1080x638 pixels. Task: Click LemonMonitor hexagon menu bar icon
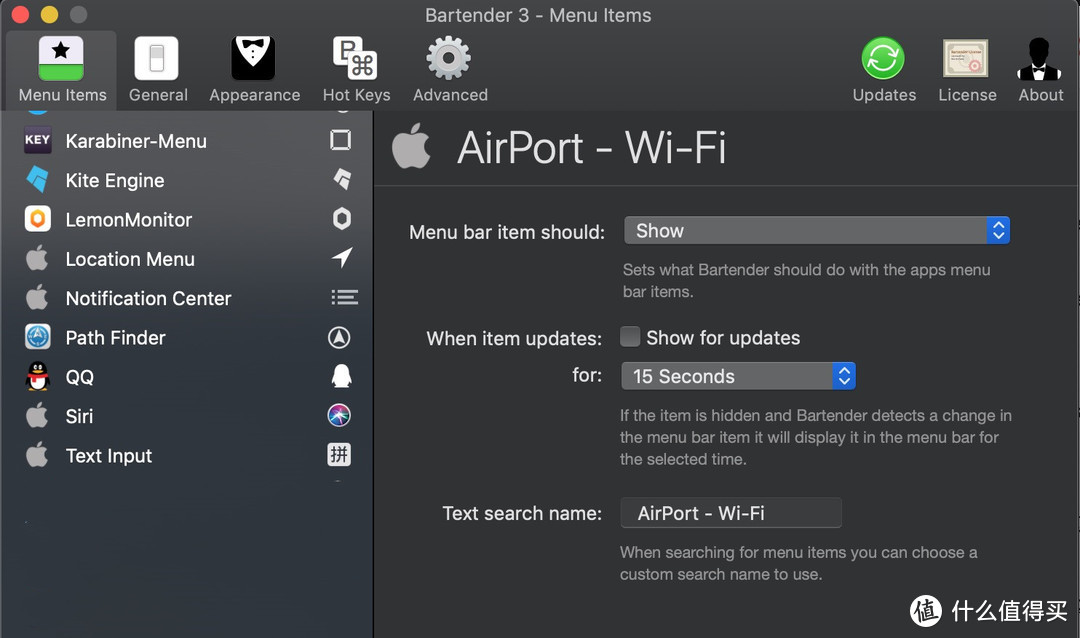point(342,219)
